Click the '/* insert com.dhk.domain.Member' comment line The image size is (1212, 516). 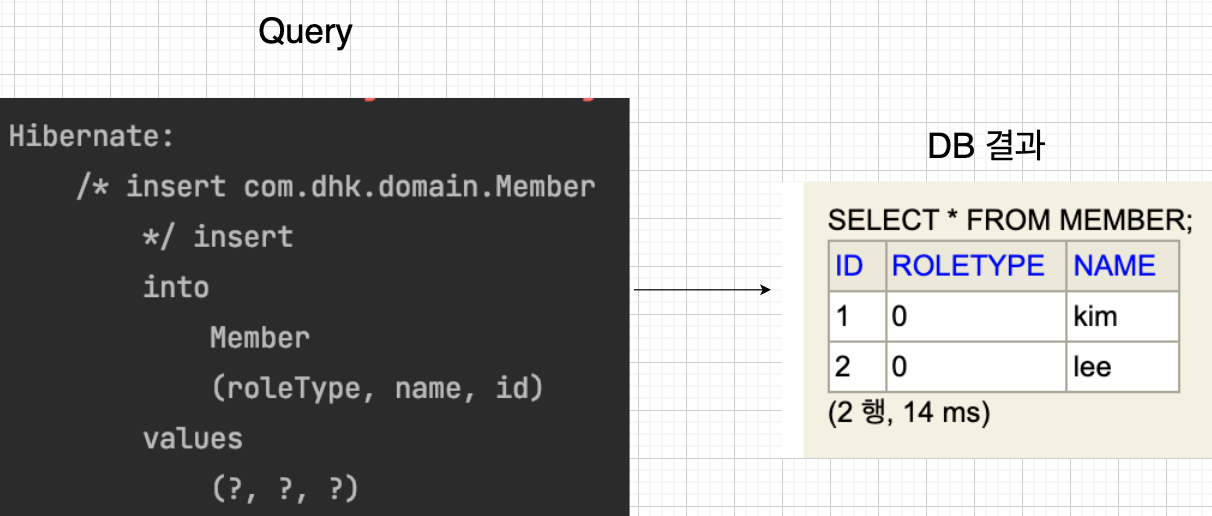(x=336, y=187)
